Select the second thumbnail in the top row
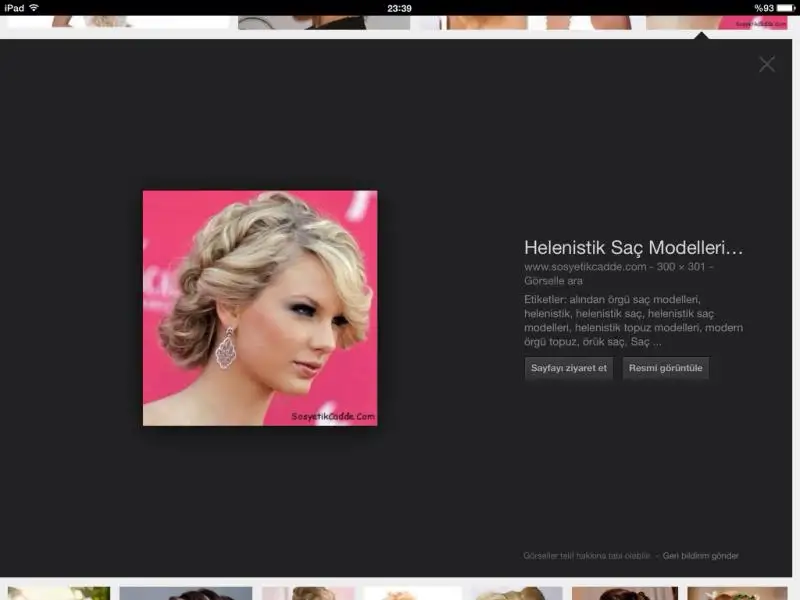The width and height of the screenshot is (800, 600). click(320, 22)
